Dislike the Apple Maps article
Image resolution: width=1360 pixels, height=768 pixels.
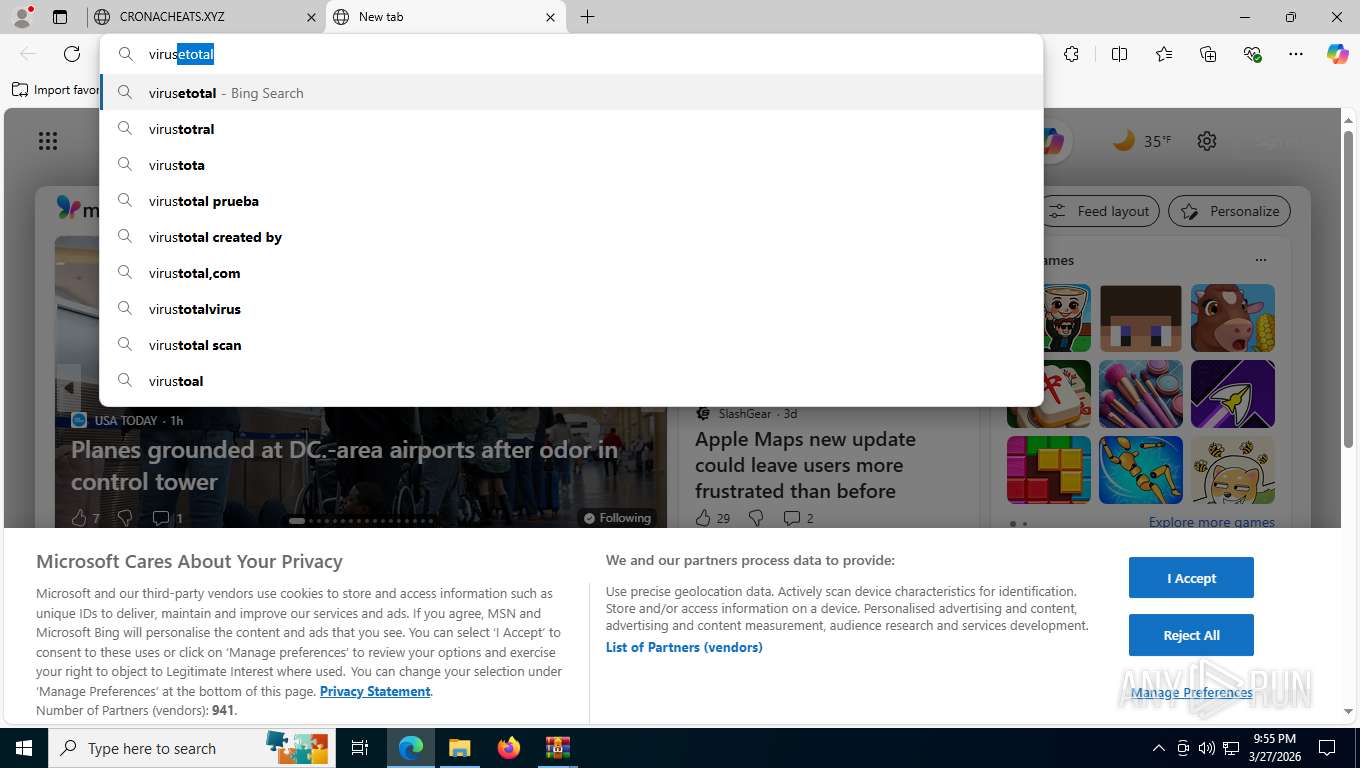tap(756, 518)
